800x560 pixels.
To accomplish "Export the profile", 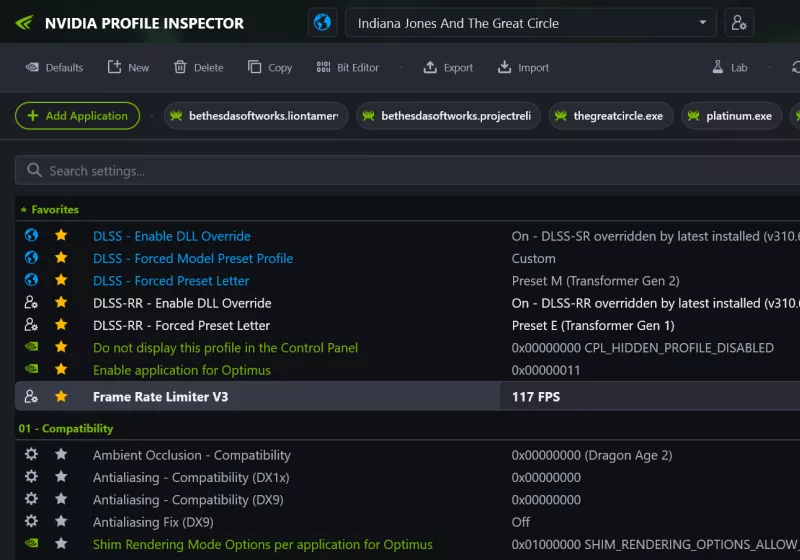I will (448, 67).
